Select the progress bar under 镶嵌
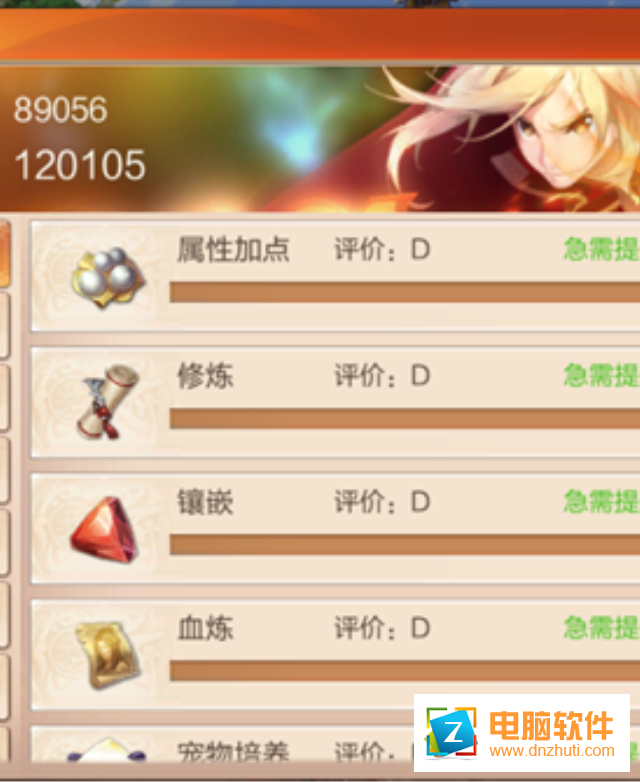The image size is (640, 782). 405,544
